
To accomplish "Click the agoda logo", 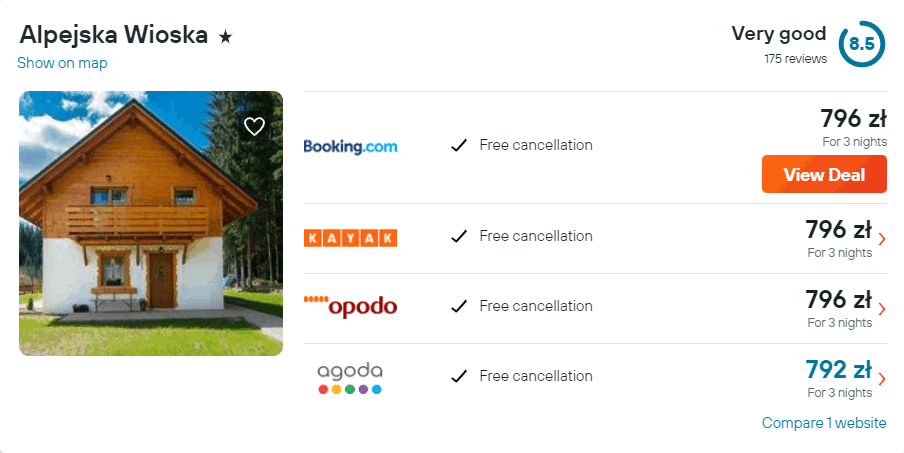I will pos(350,377).
